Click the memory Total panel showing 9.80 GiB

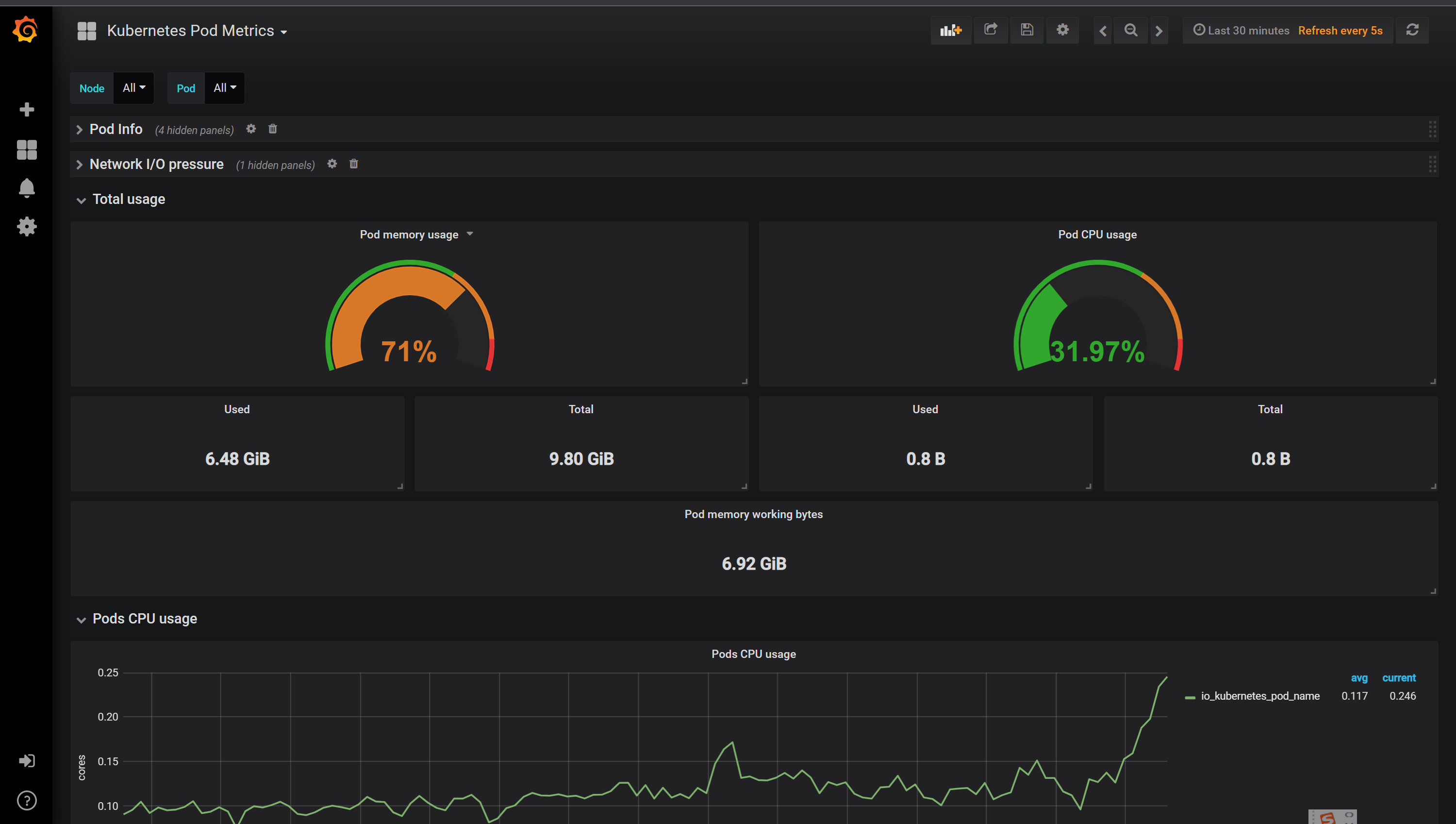pyautogui.click(x=581, y=444)
